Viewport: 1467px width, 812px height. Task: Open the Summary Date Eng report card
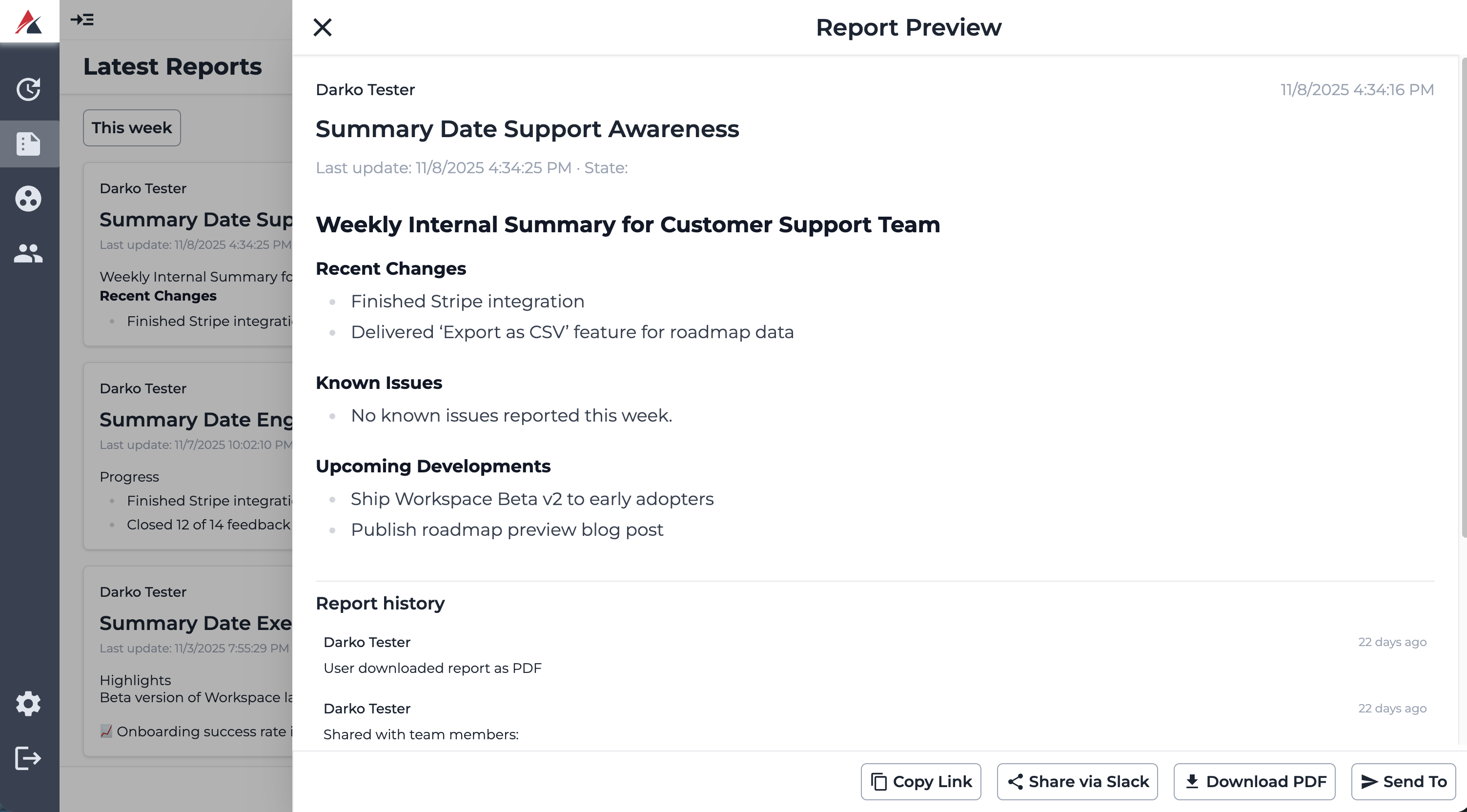coord(188,456)
